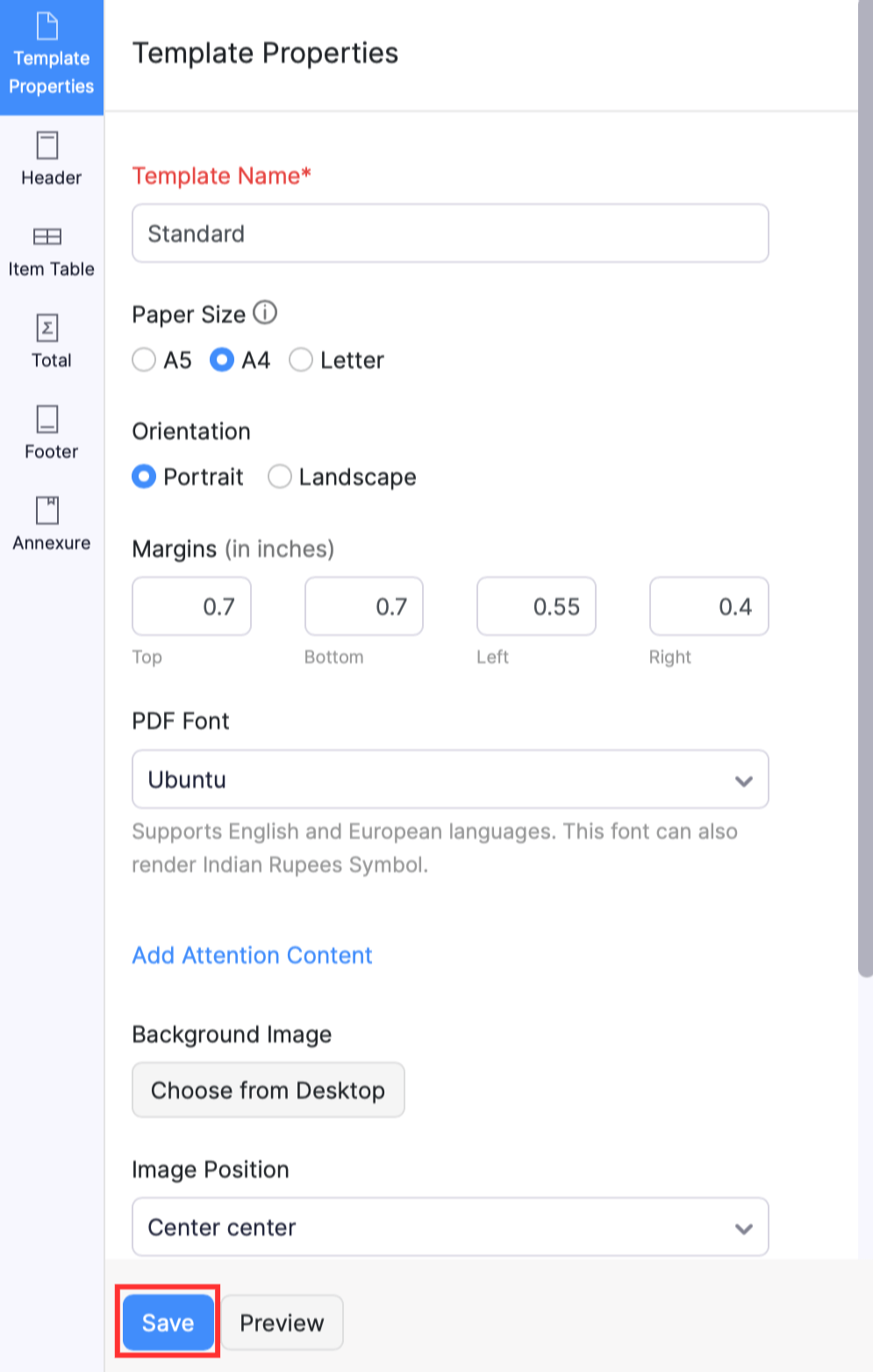
Task: Save the template
Action: [167, 1322]
